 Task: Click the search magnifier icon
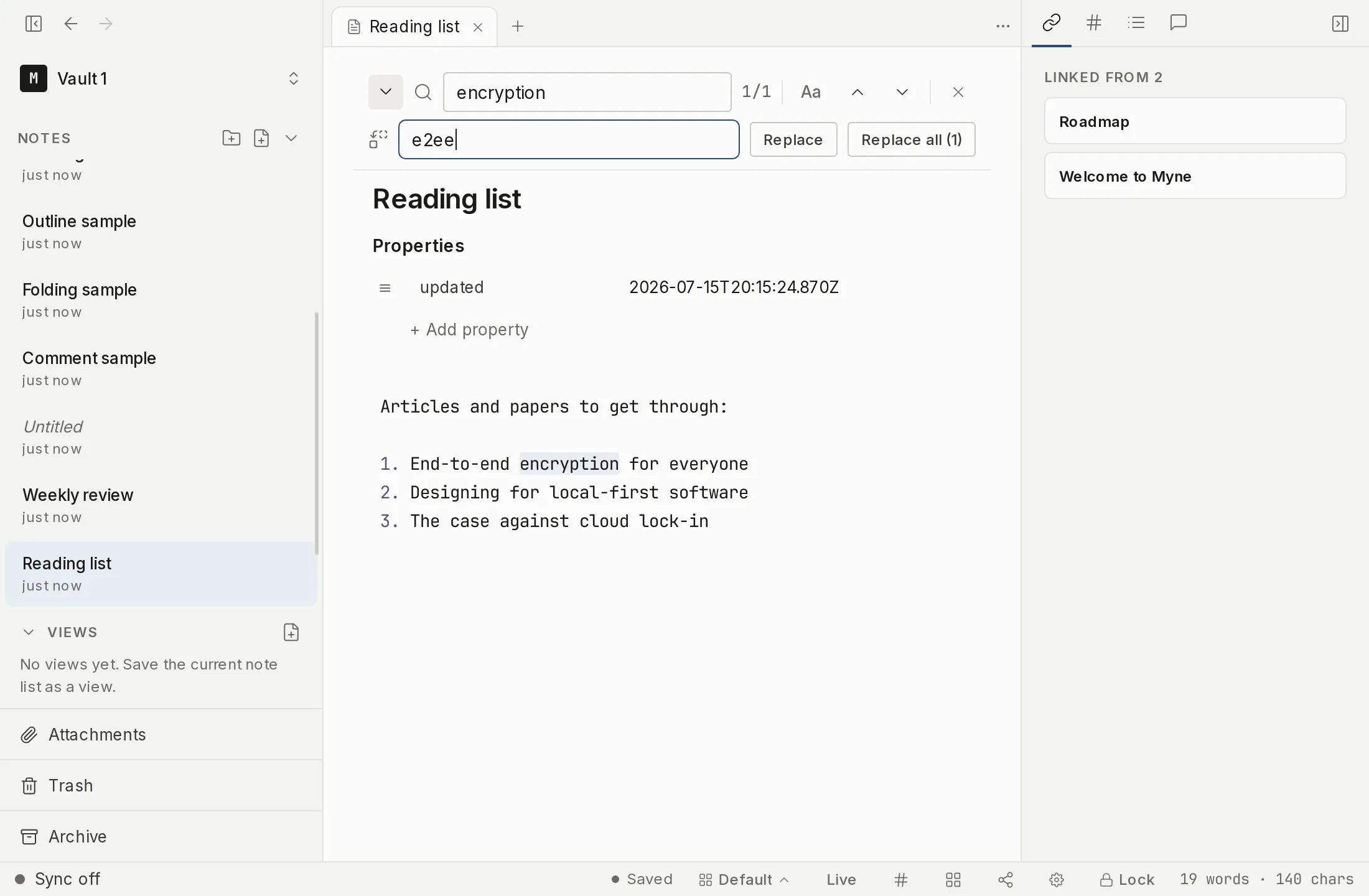(423, 92)
